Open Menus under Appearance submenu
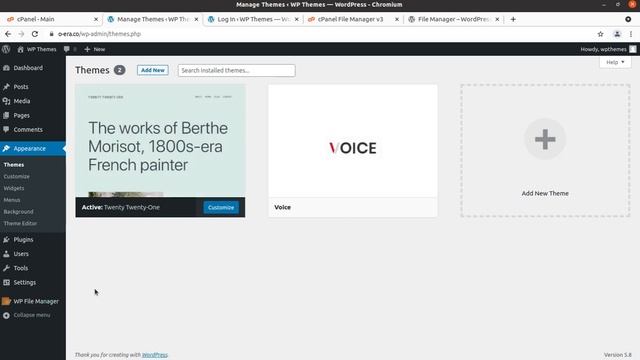This screenshot has height=360, width=640. click(12, 200)
